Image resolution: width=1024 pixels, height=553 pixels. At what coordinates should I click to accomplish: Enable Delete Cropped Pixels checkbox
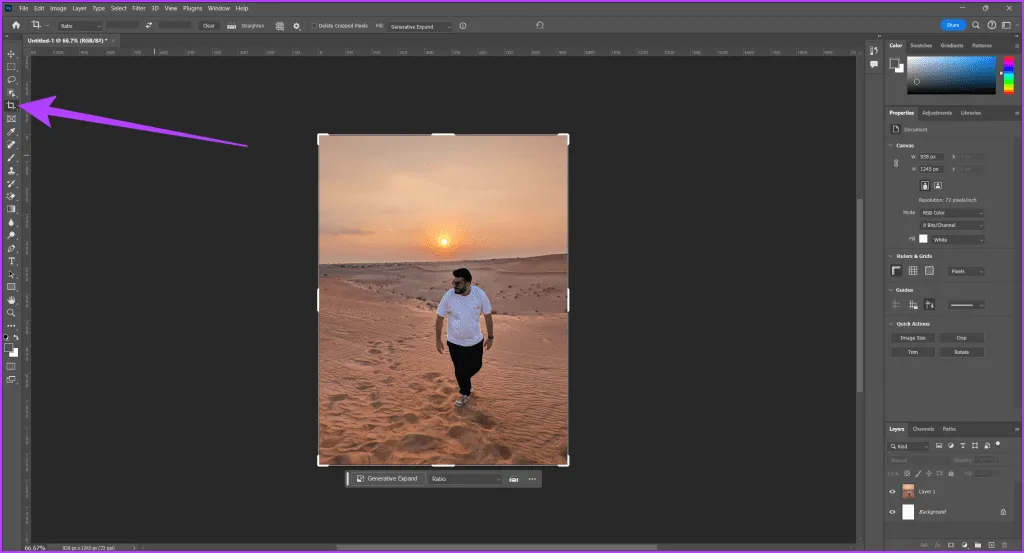click(x=314, y=25)
